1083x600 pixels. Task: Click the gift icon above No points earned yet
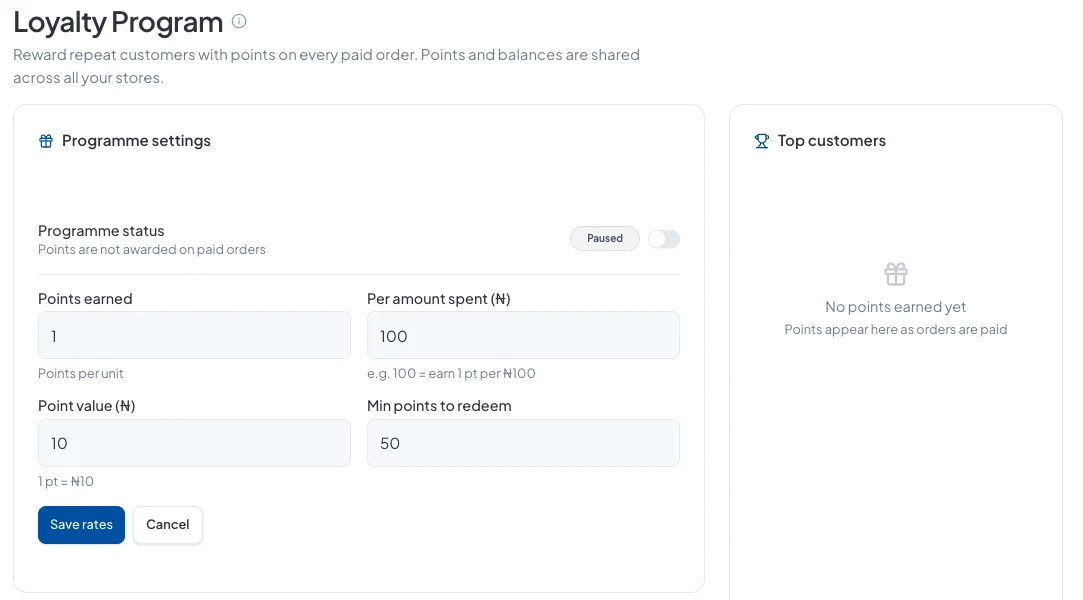[x=896, y=274]
